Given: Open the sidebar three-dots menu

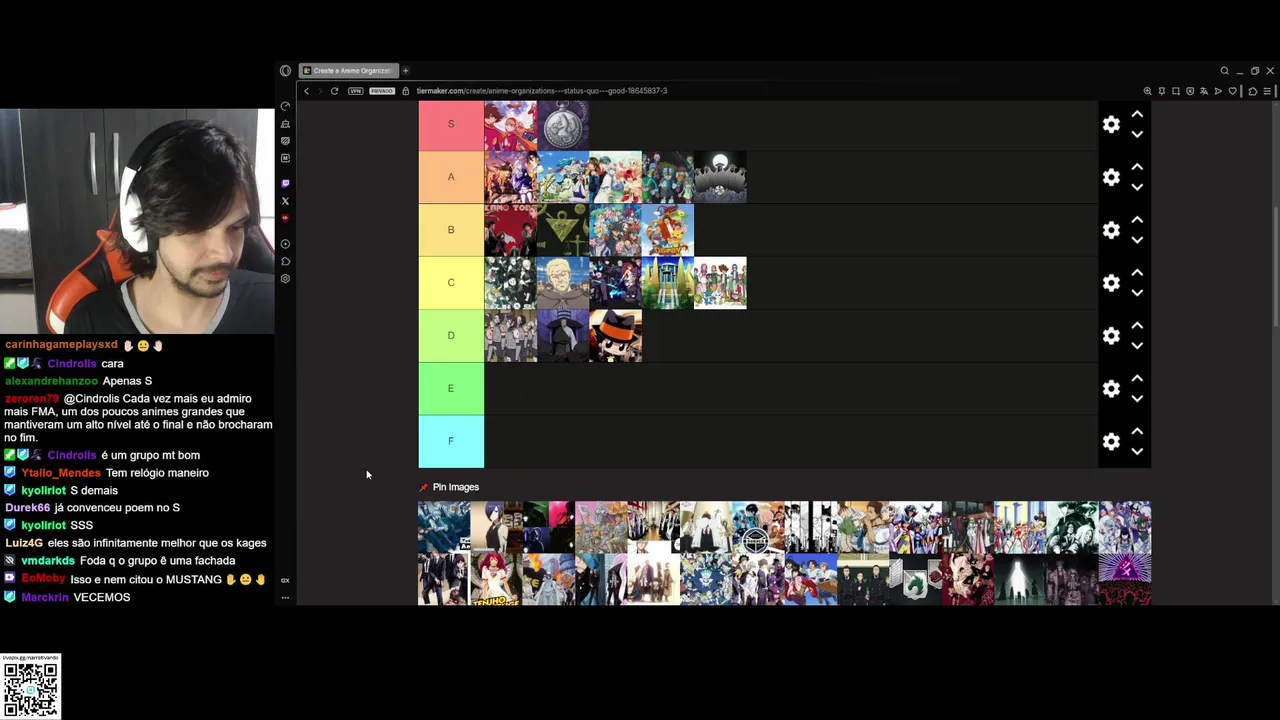Looking at the screenshot, I should (285, 597).
